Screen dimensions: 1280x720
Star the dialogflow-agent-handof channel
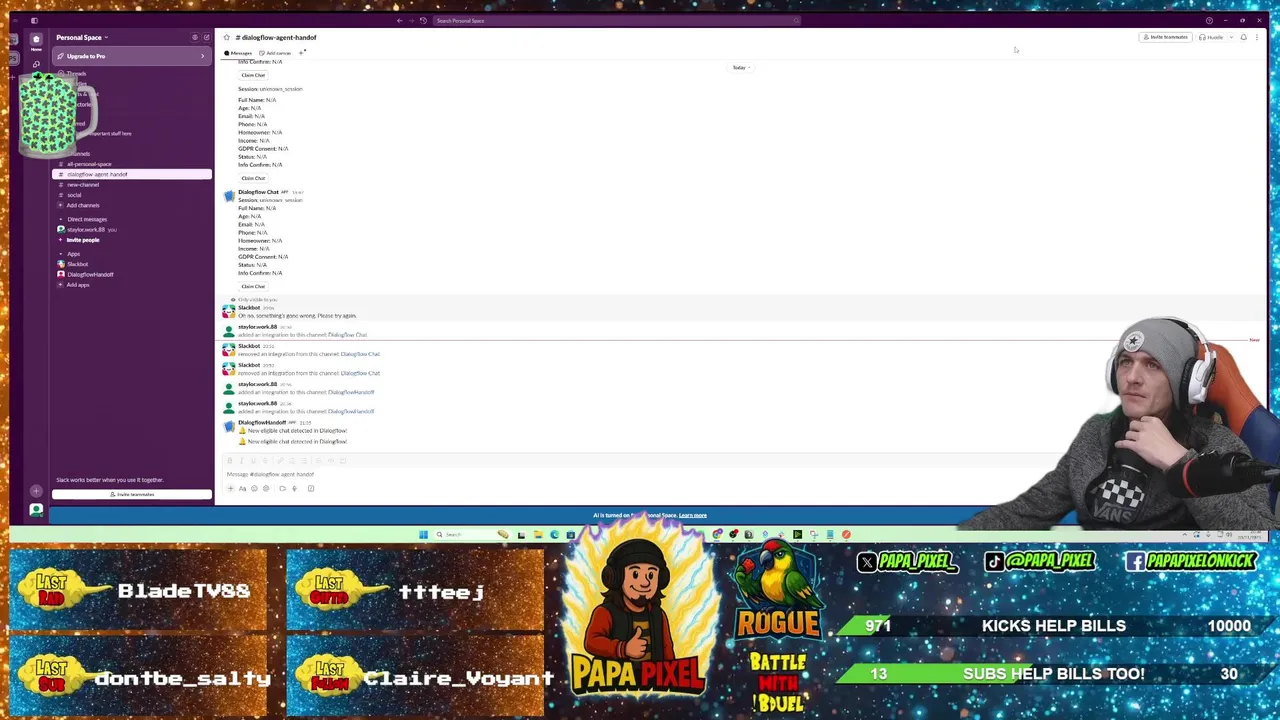(226, 37)
